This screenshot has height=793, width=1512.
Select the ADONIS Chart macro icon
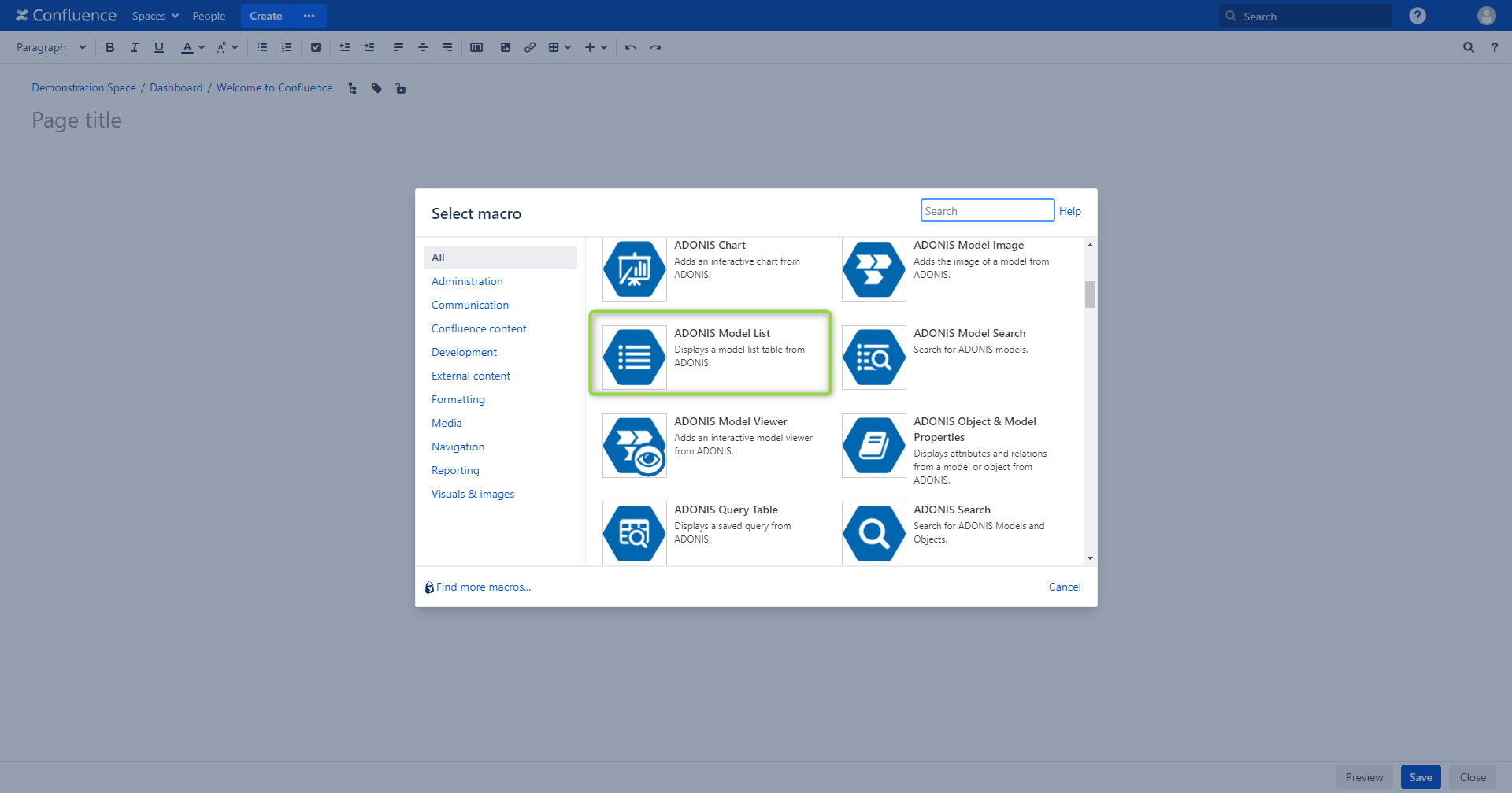635,269
